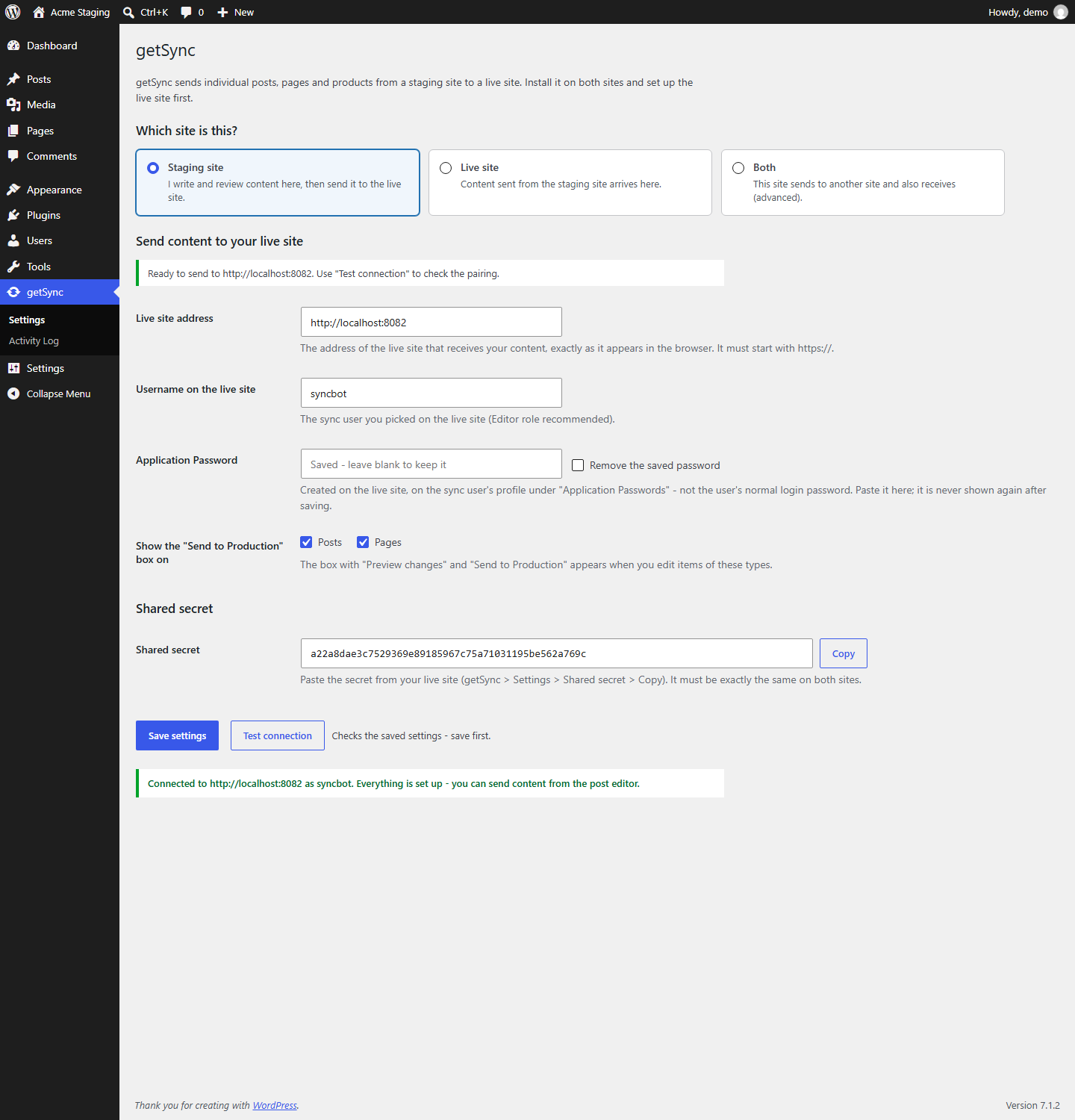Select the Live site radio button
1075x1120 pixels.
(x=446, y=168)
